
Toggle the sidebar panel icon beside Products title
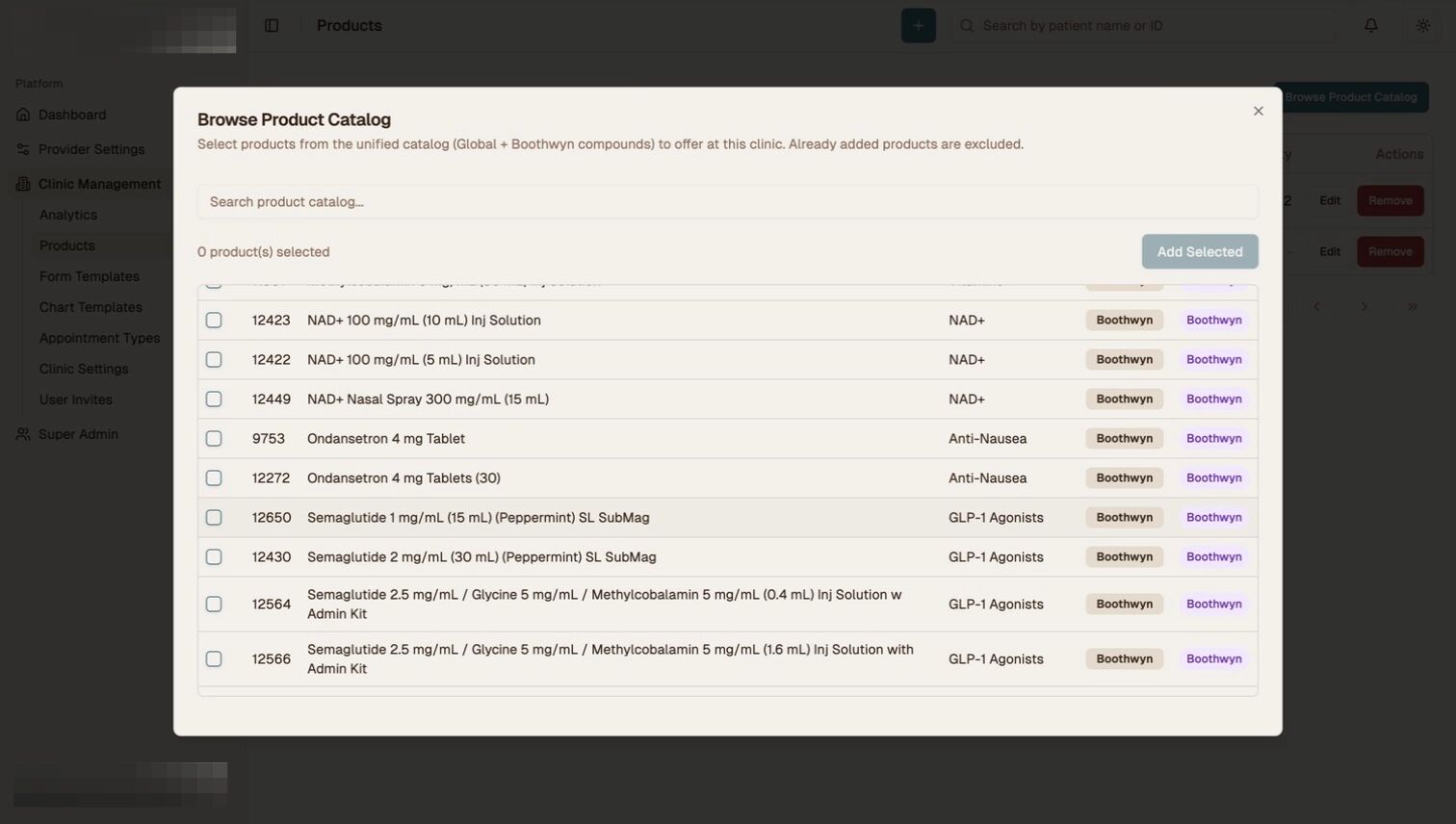point(272,26)
